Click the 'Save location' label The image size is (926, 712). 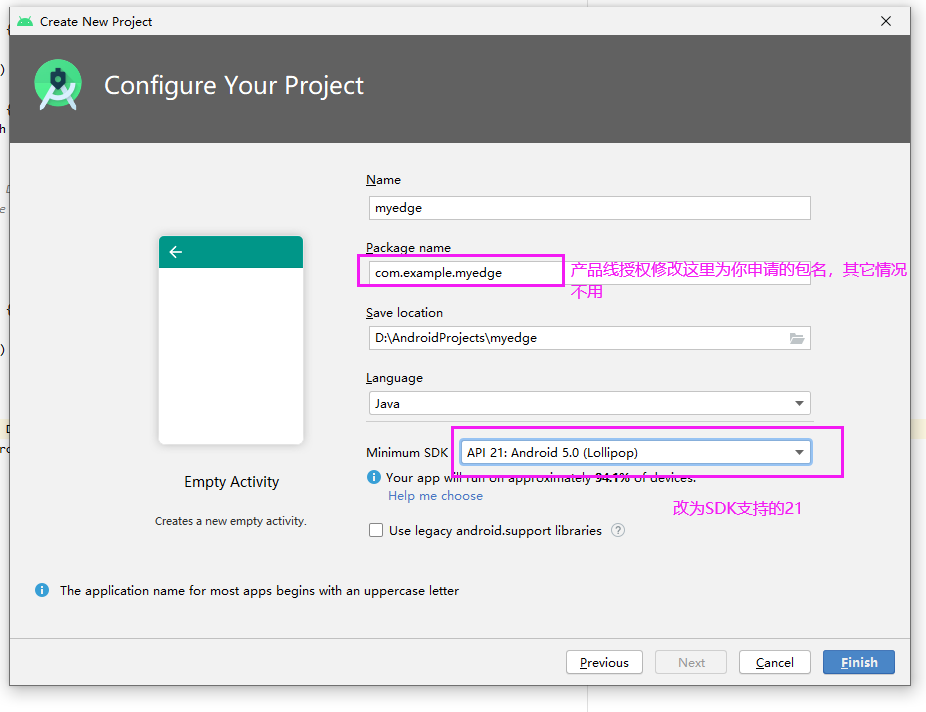[404, 313]
